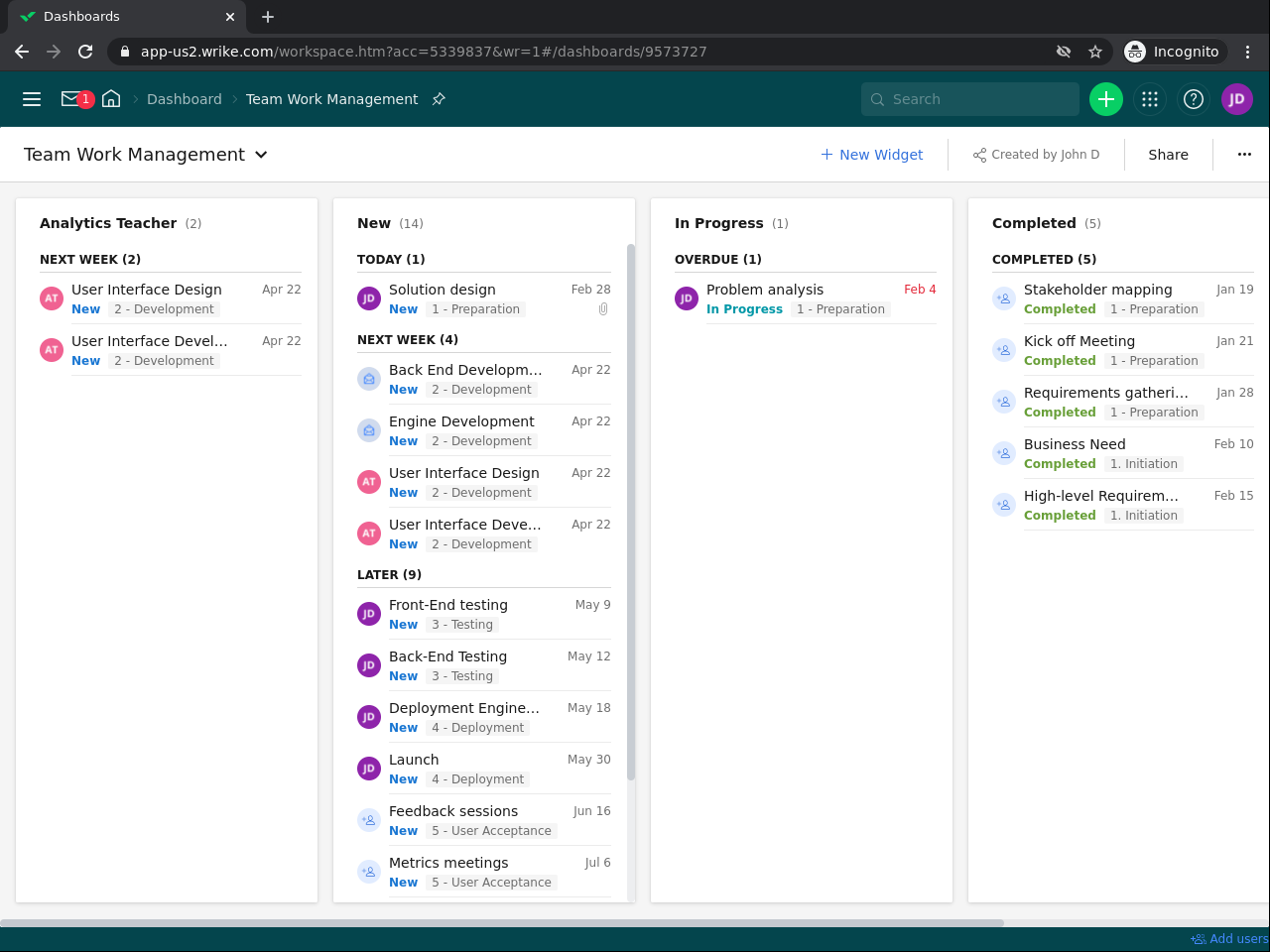Click the Share button
This screenshot has height=952, width=1270.
[1168, 155]
